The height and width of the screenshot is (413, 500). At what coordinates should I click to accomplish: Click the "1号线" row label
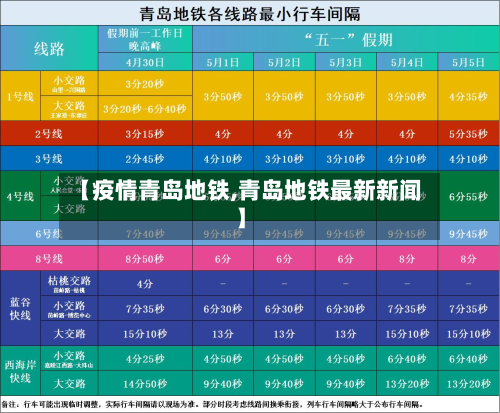(x=21, y=96)
